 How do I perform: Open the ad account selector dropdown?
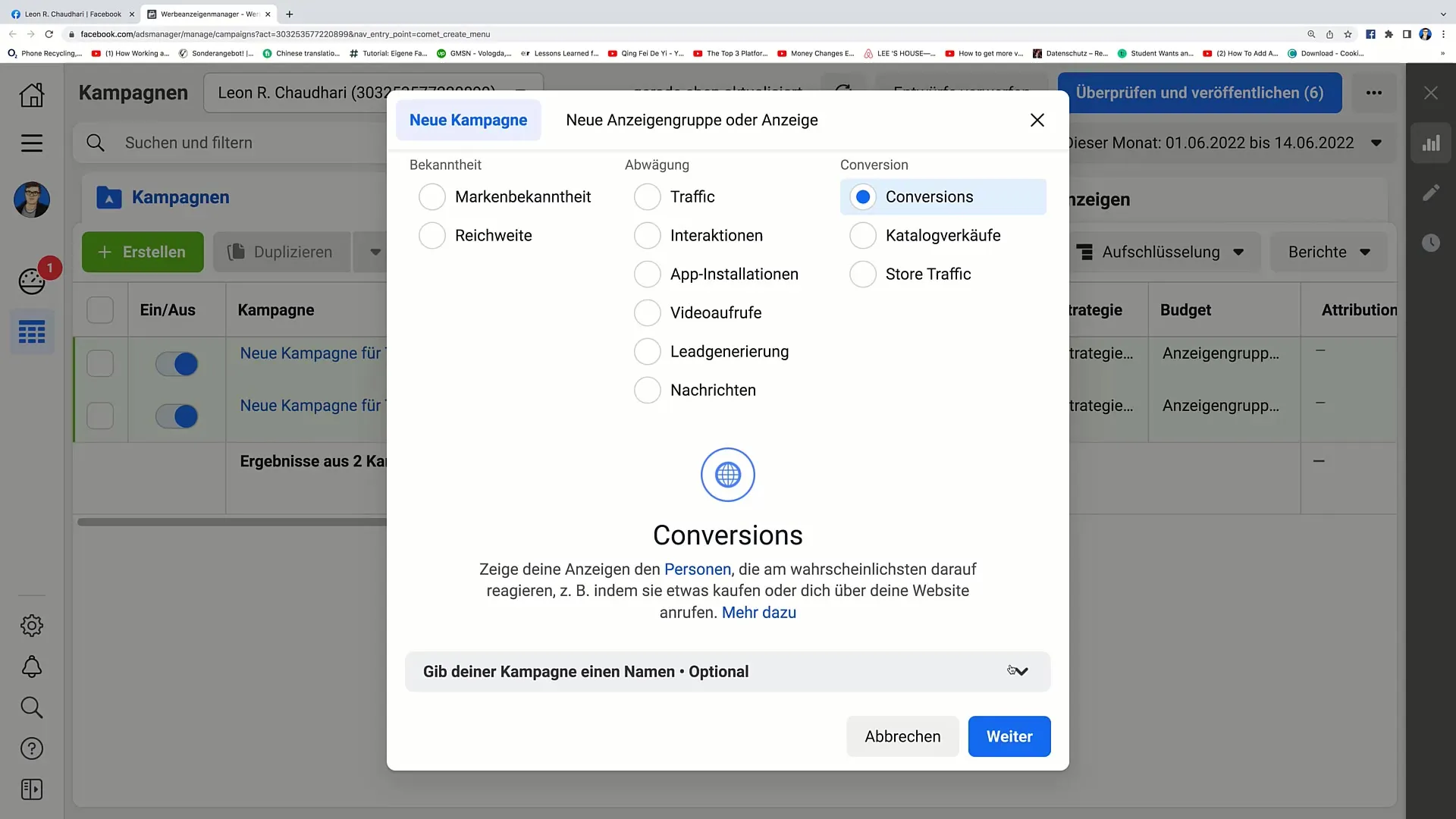pyautogui.click(x=373, y=93)
